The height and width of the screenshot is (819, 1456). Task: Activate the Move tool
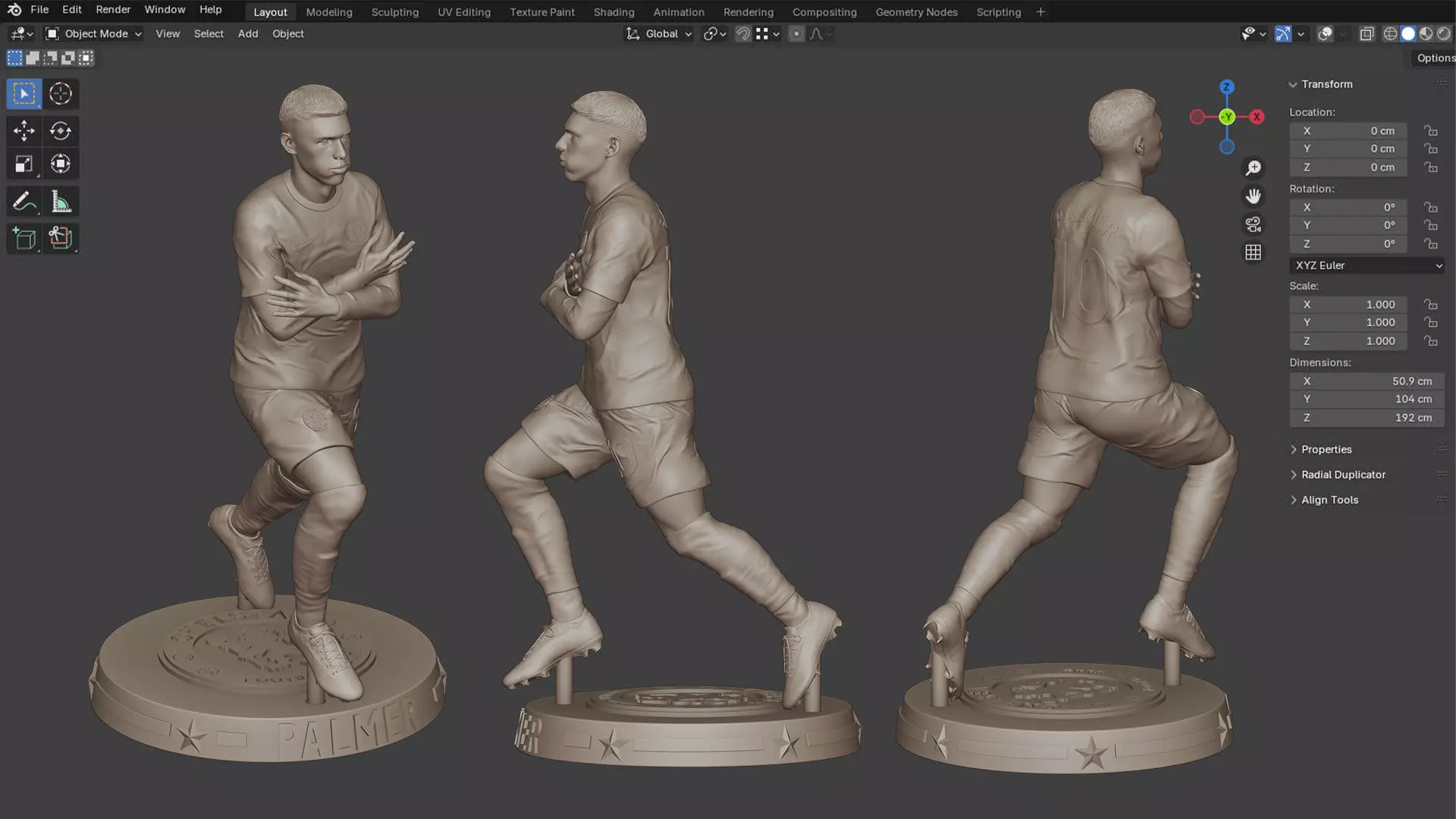24,130
